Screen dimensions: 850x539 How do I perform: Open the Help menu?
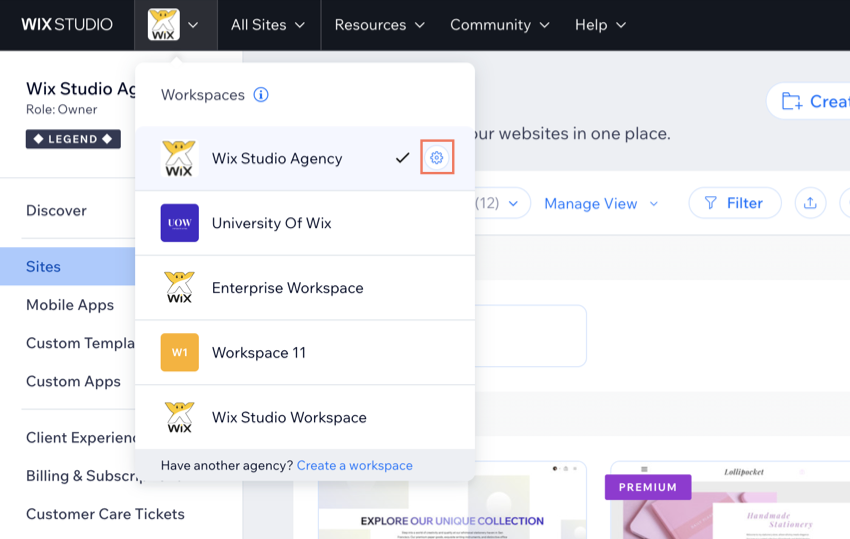(600, 25)
